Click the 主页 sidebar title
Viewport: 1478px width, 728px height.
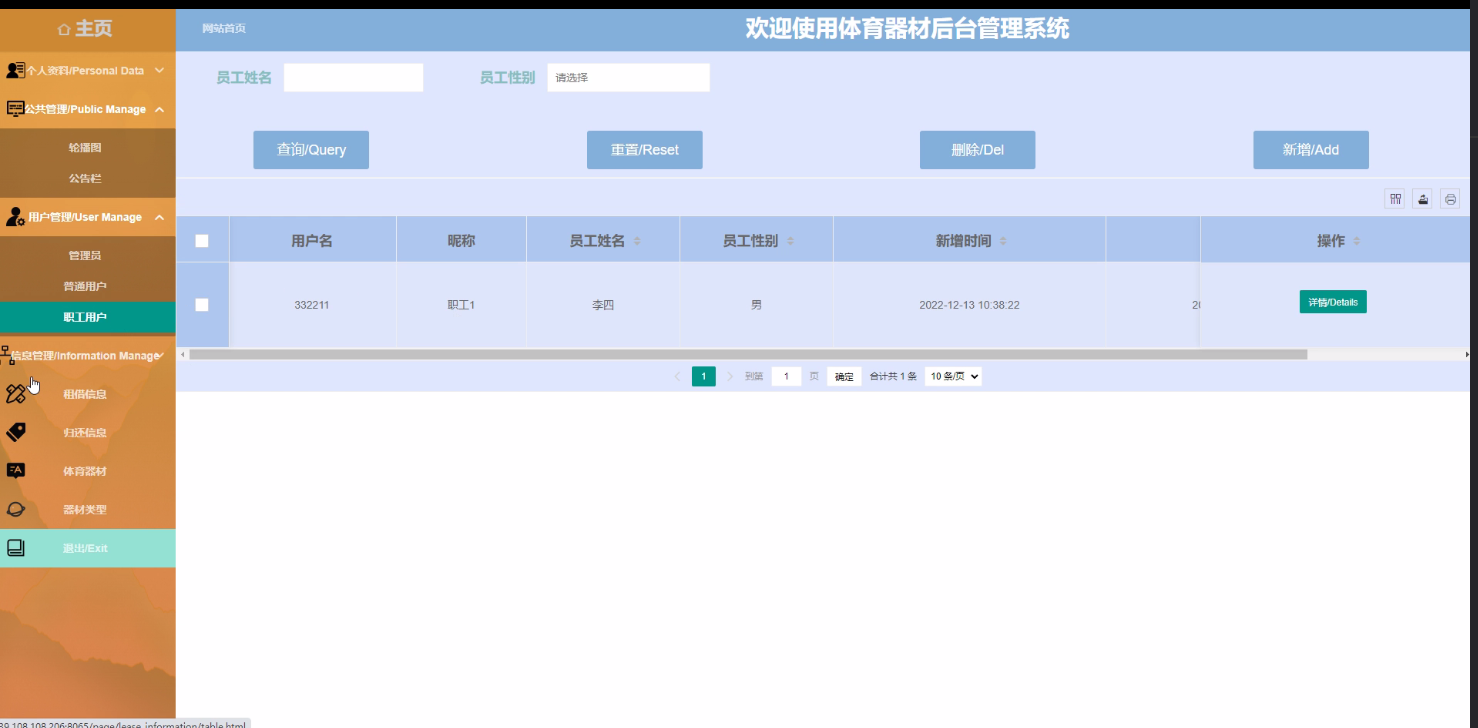click(x=93, y=30)
